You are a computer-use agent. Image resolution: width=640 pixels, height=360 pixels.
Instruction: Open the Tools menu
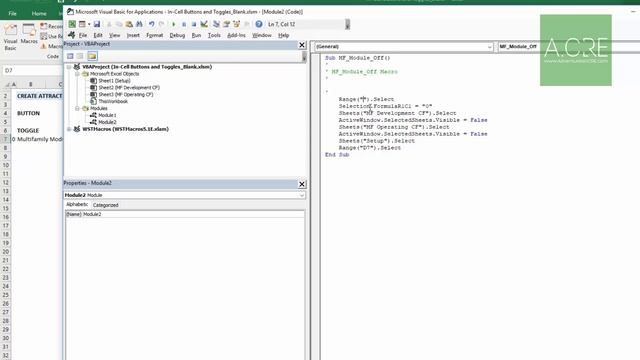[x=214, y=36]
